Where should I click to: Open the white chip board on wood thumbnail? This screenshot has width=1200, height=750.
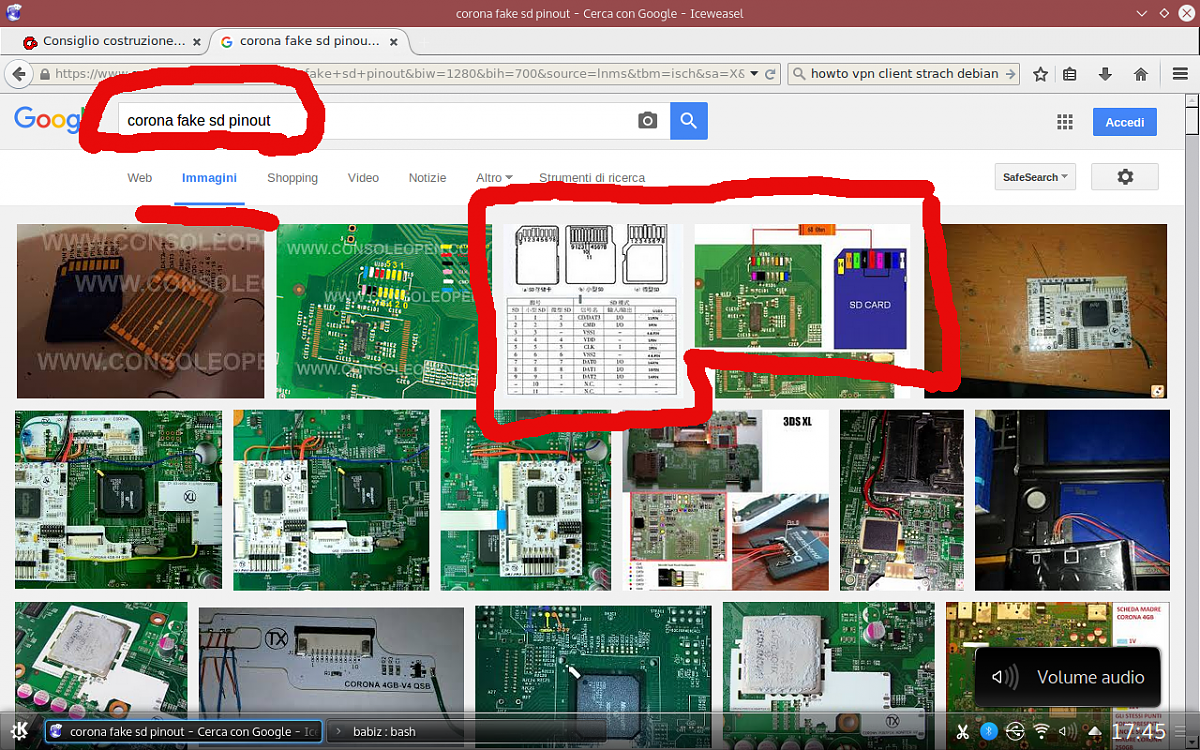click(x=1045, y=311)
